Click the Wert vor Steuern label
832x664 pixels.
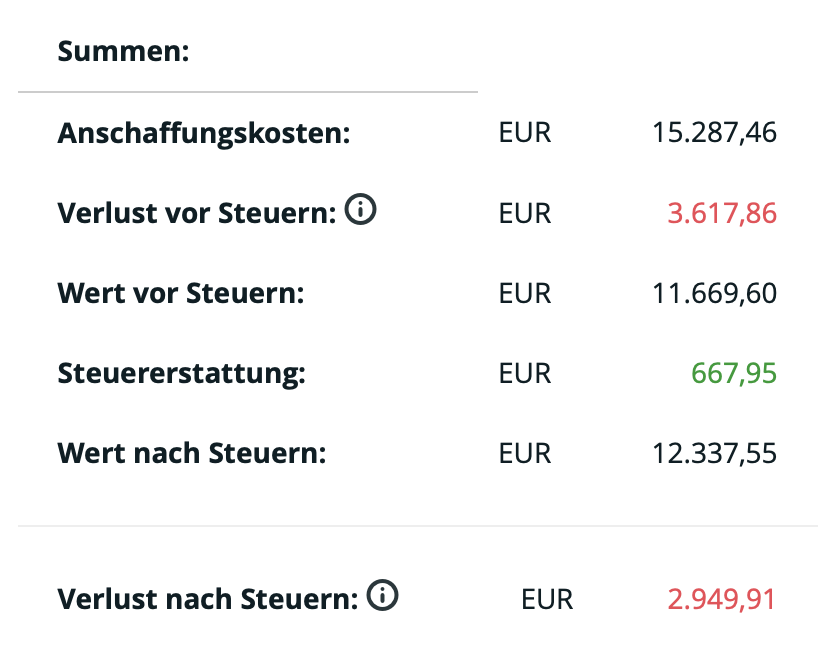tap(180, 293)
